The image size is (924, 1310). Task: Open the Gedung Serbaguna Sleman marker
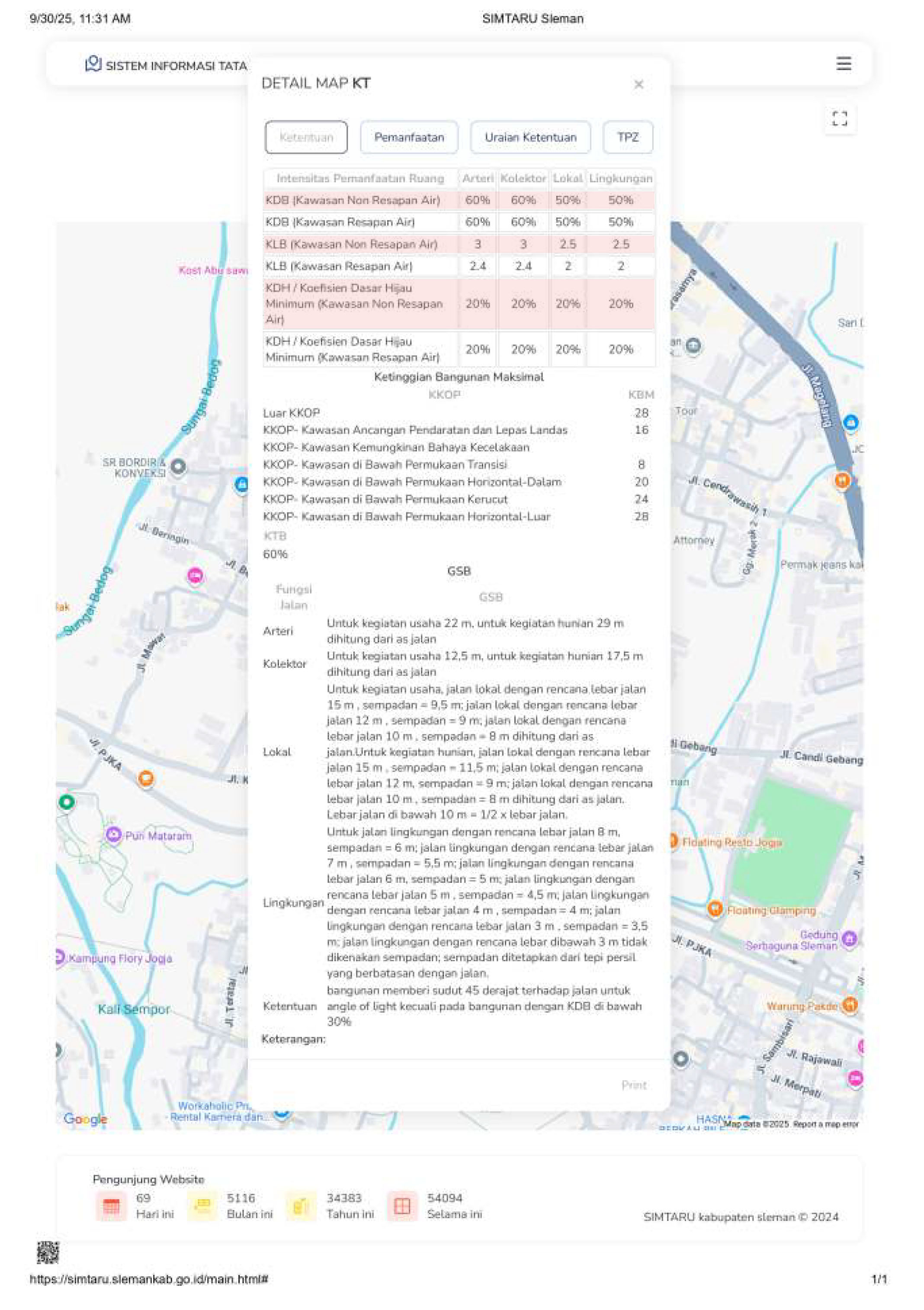click(849, 938)
